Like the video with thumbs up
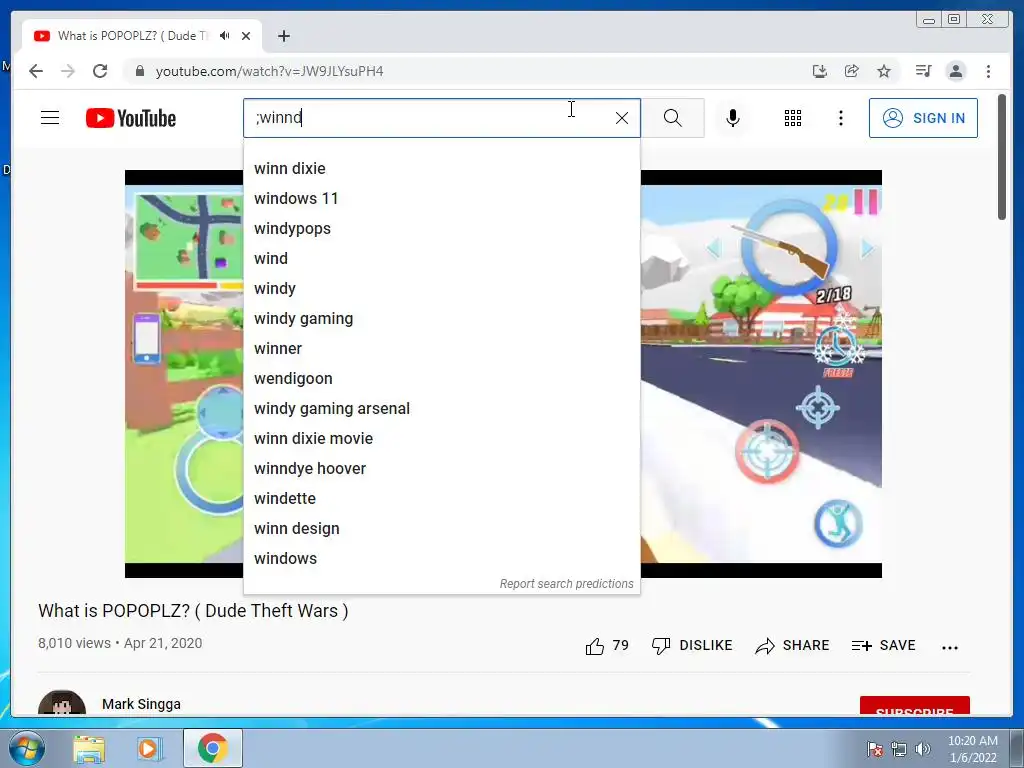This screenshot has height=768, width=1024. 607,646
